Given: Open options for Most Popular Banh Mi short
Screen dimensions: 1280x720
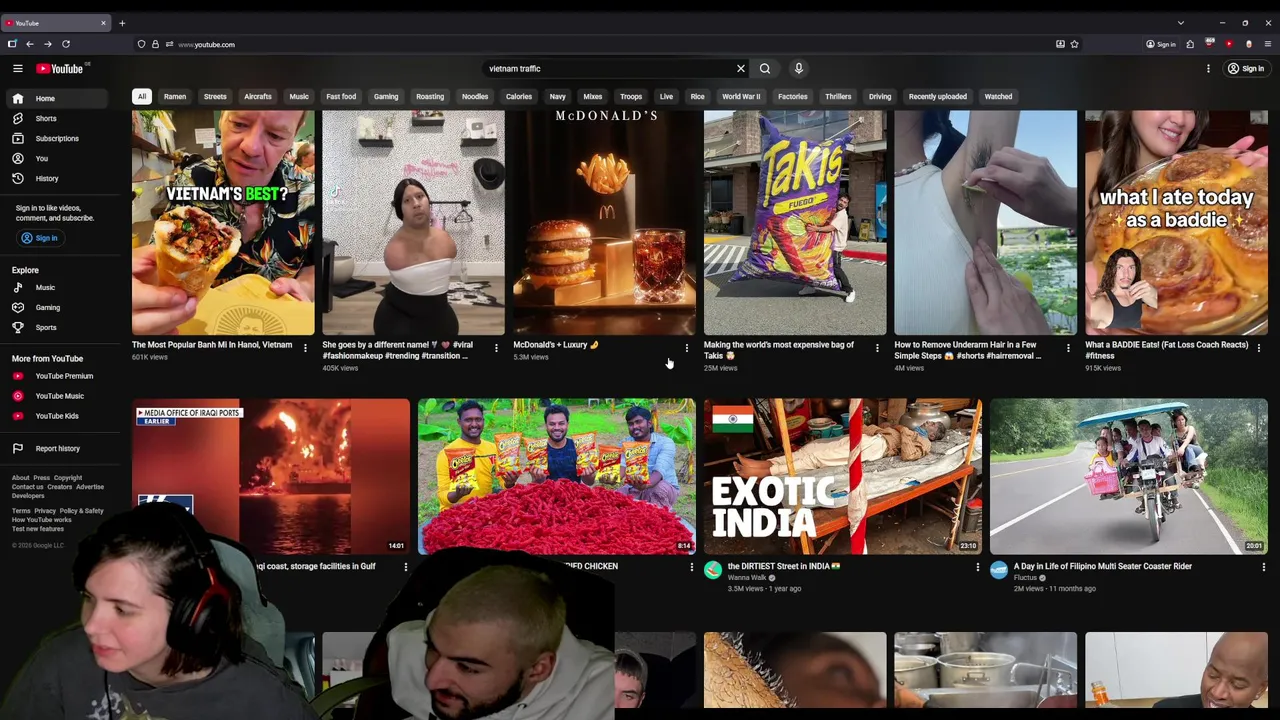Looking at the screenshot, I should tap(305, 348).
